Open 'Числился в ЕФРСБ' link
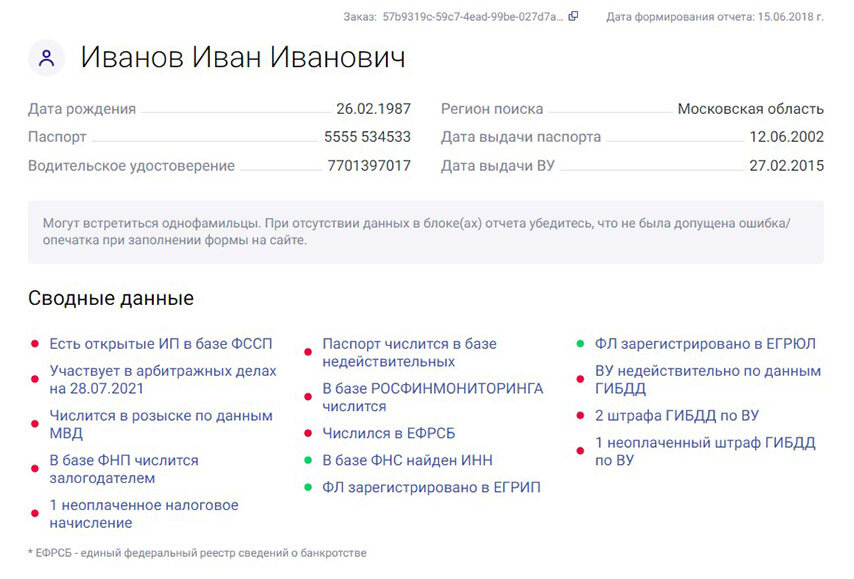Viewport: 854px width, 579px height. click(389, 433)
